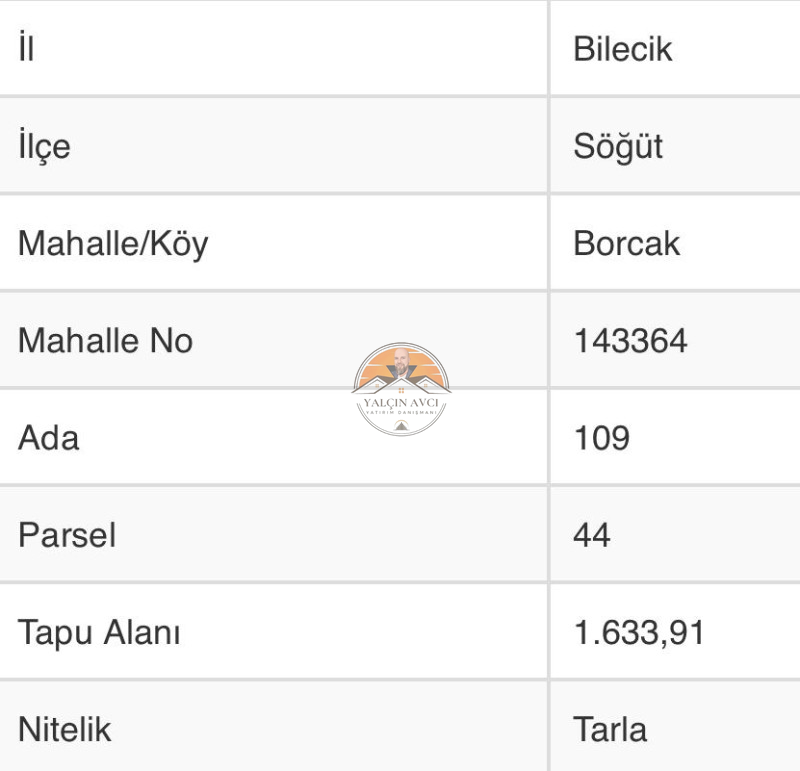
Task: Select the Ada label cell
Action: [x=273, y=437]
